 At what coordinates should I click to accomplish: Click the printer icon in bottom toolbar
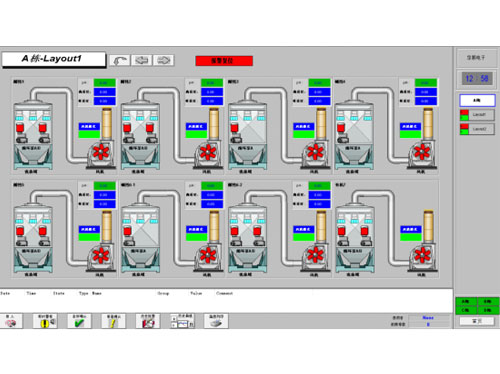click(216, 321)
